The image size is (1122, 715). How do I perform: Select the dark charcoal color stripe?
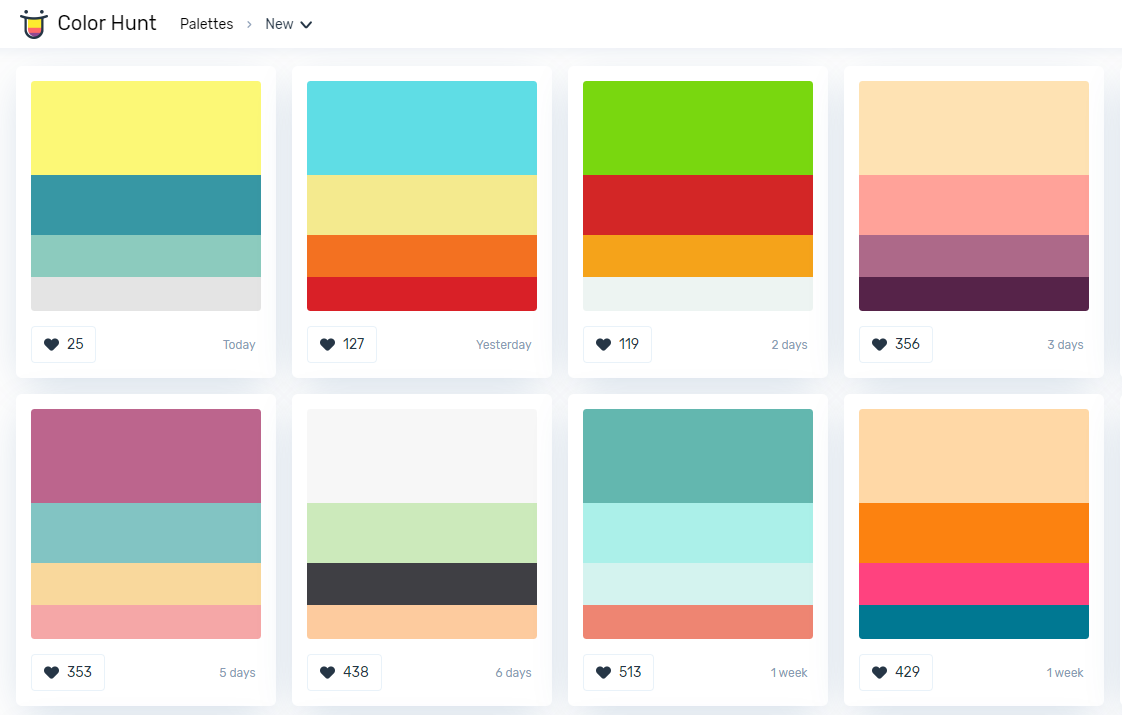(422, 584)
